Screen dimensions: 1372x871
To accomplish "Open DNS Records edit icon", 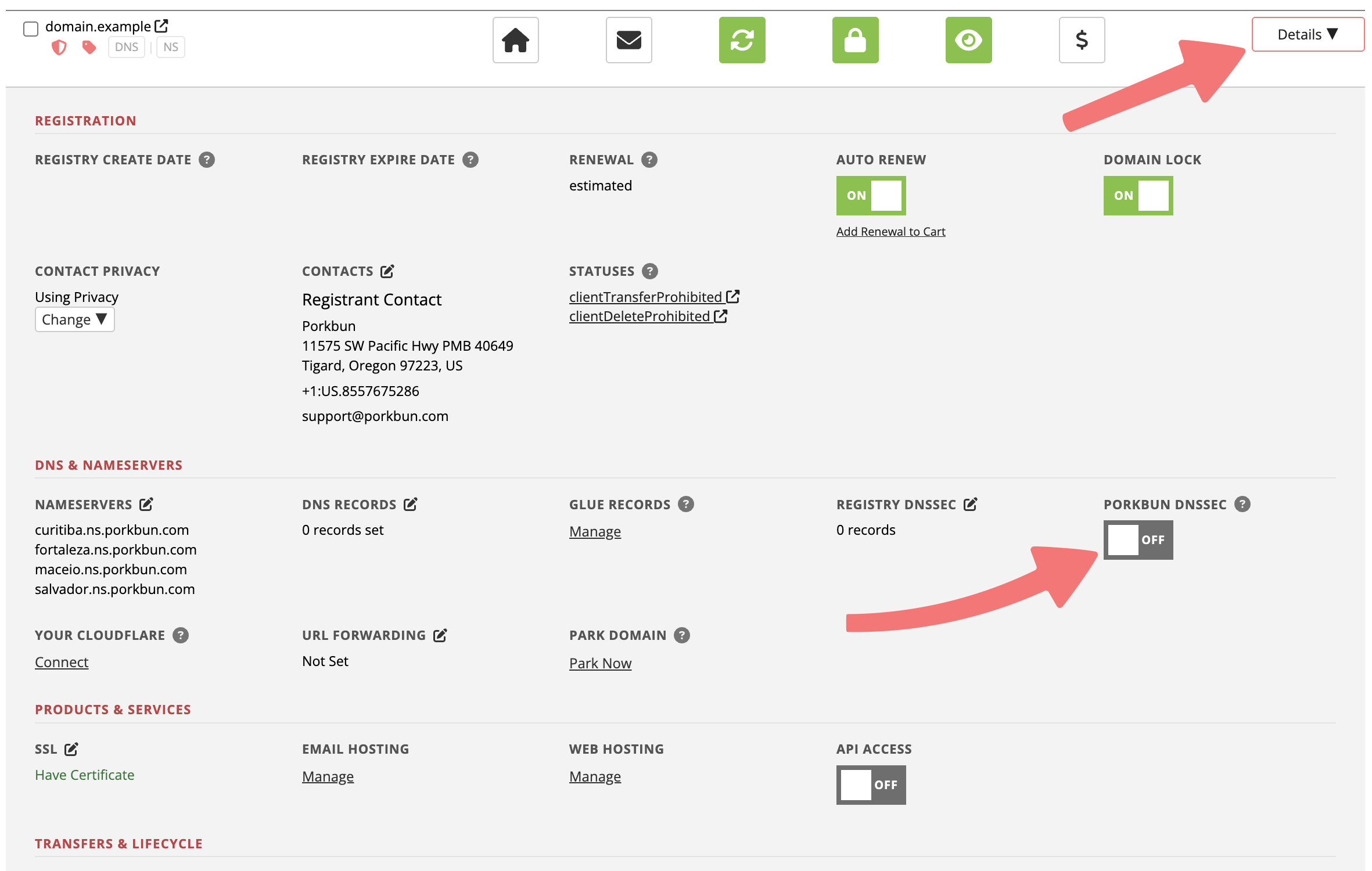I will (411, 504).
